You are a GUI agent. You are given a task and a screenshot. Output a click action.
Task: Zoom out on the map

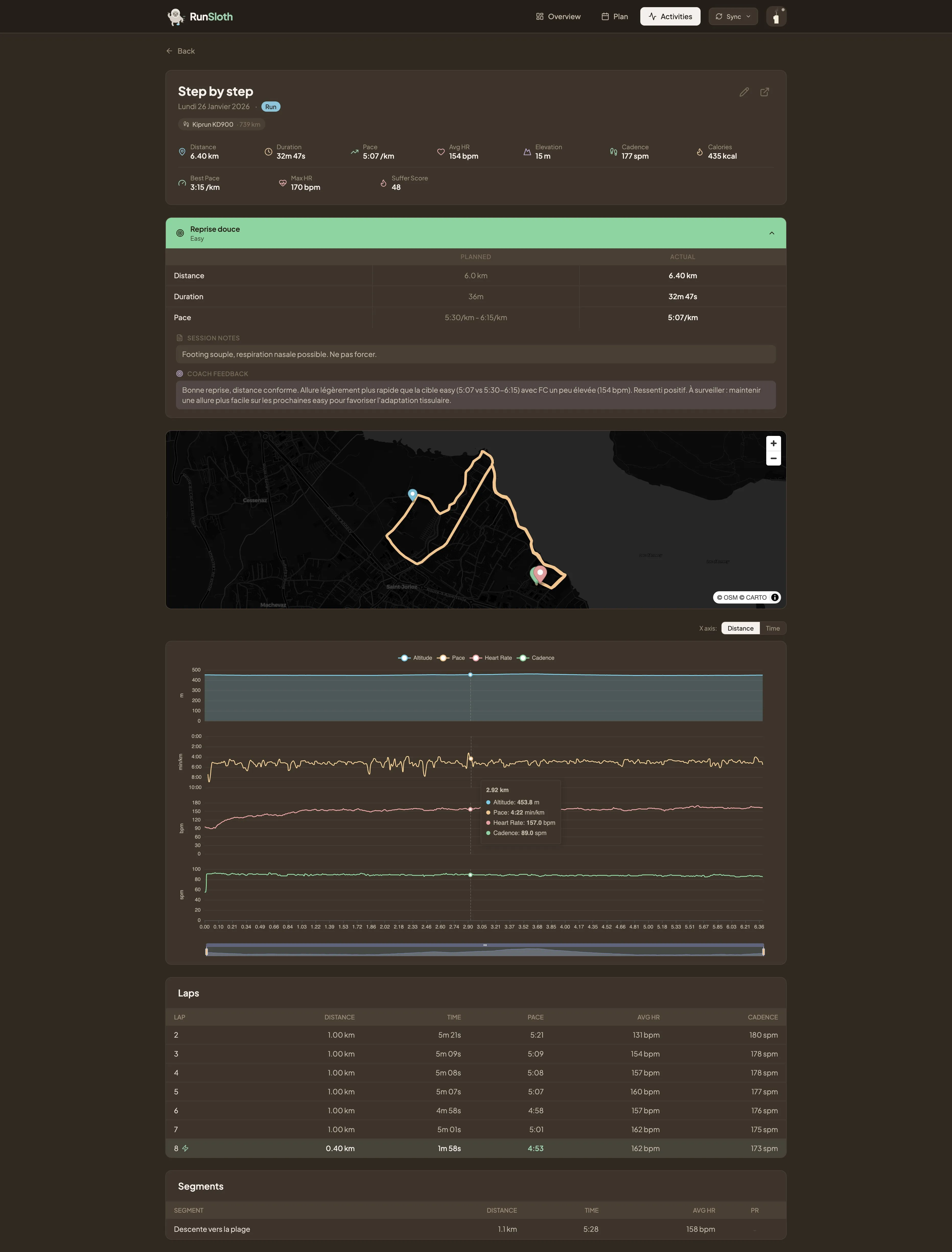tap(773, 459)
